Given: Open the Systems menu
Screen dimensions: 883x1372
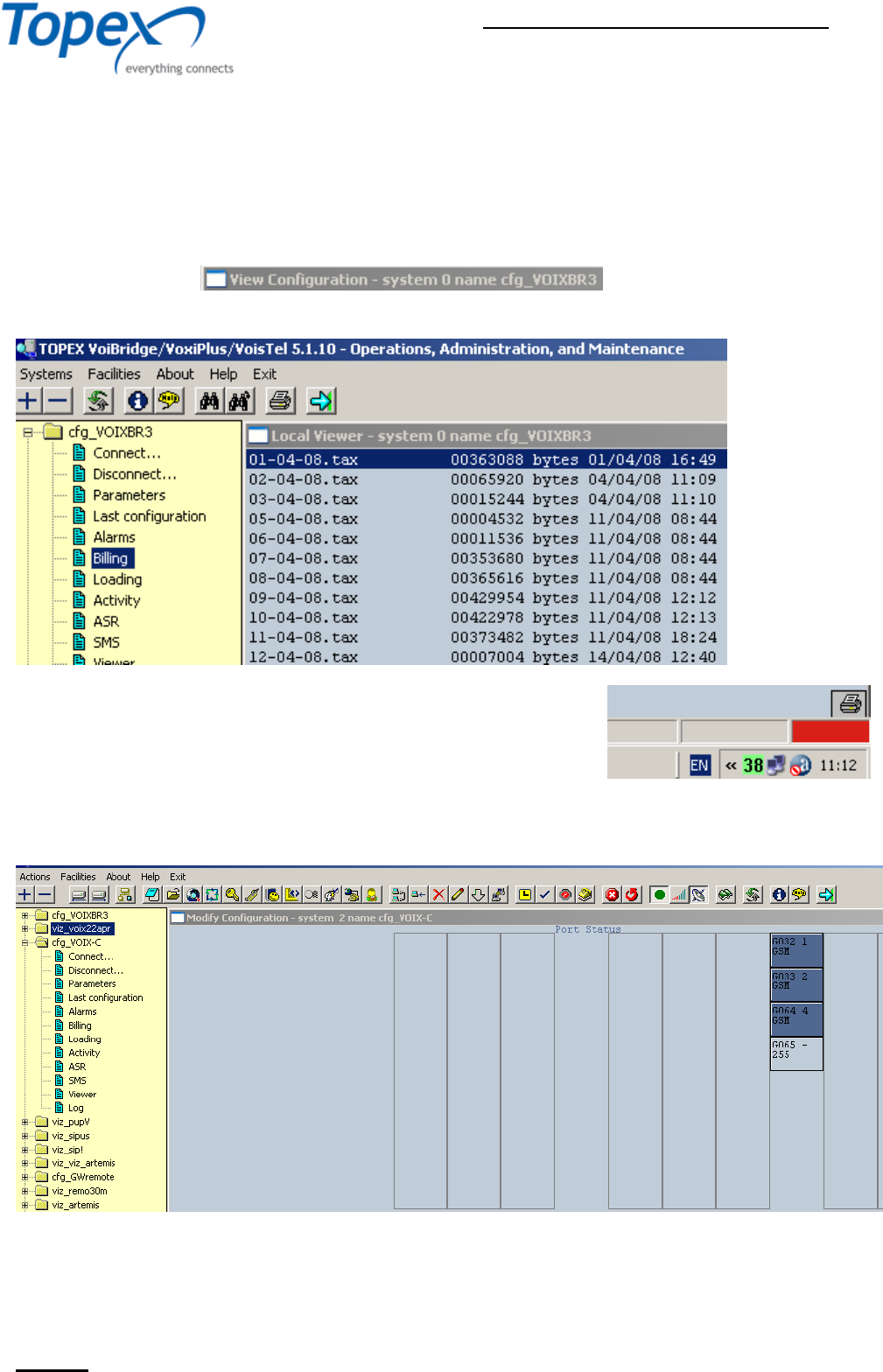Looking at the screenshot, I should [46, 374].
